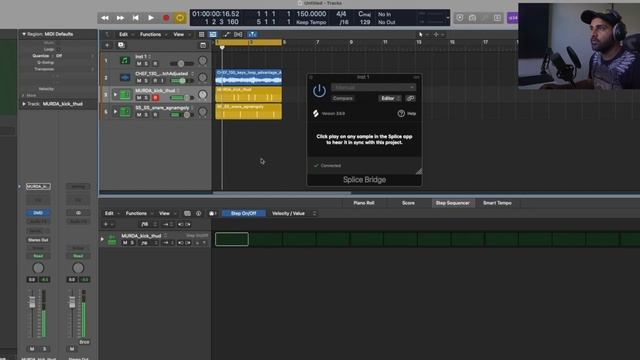Click the pattern browser icon in Step Sequencer
The width and height of the screenshot is (640, 360).
(x=187, y=213)
